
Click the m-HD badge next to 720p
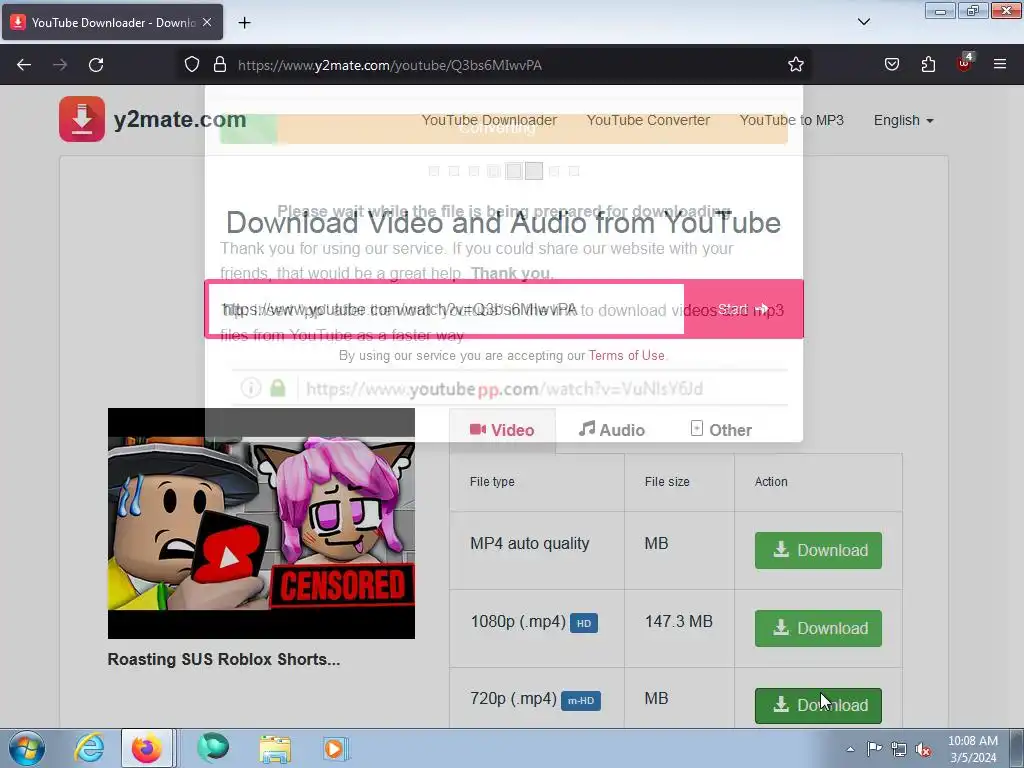coord(581,701)
